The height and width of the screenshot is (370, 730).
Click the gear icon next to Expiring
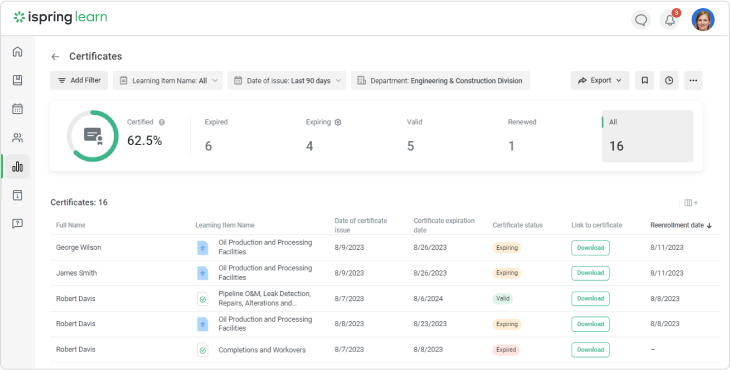pos(338,122)
